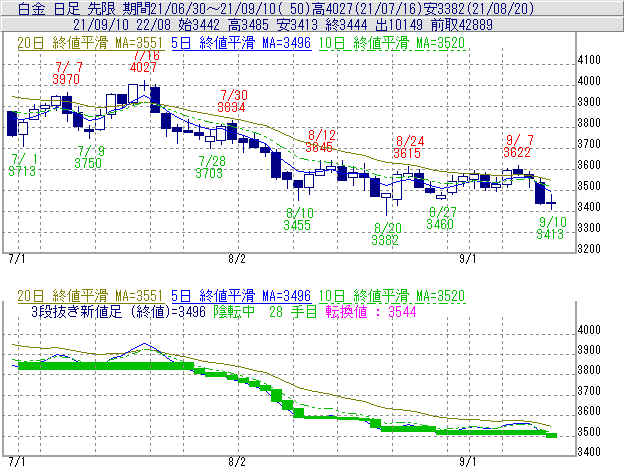The image size is (624, 475).
Task: Select the 7/28 3703 low label
Action: pyautogui.click(x=209, y=167)
